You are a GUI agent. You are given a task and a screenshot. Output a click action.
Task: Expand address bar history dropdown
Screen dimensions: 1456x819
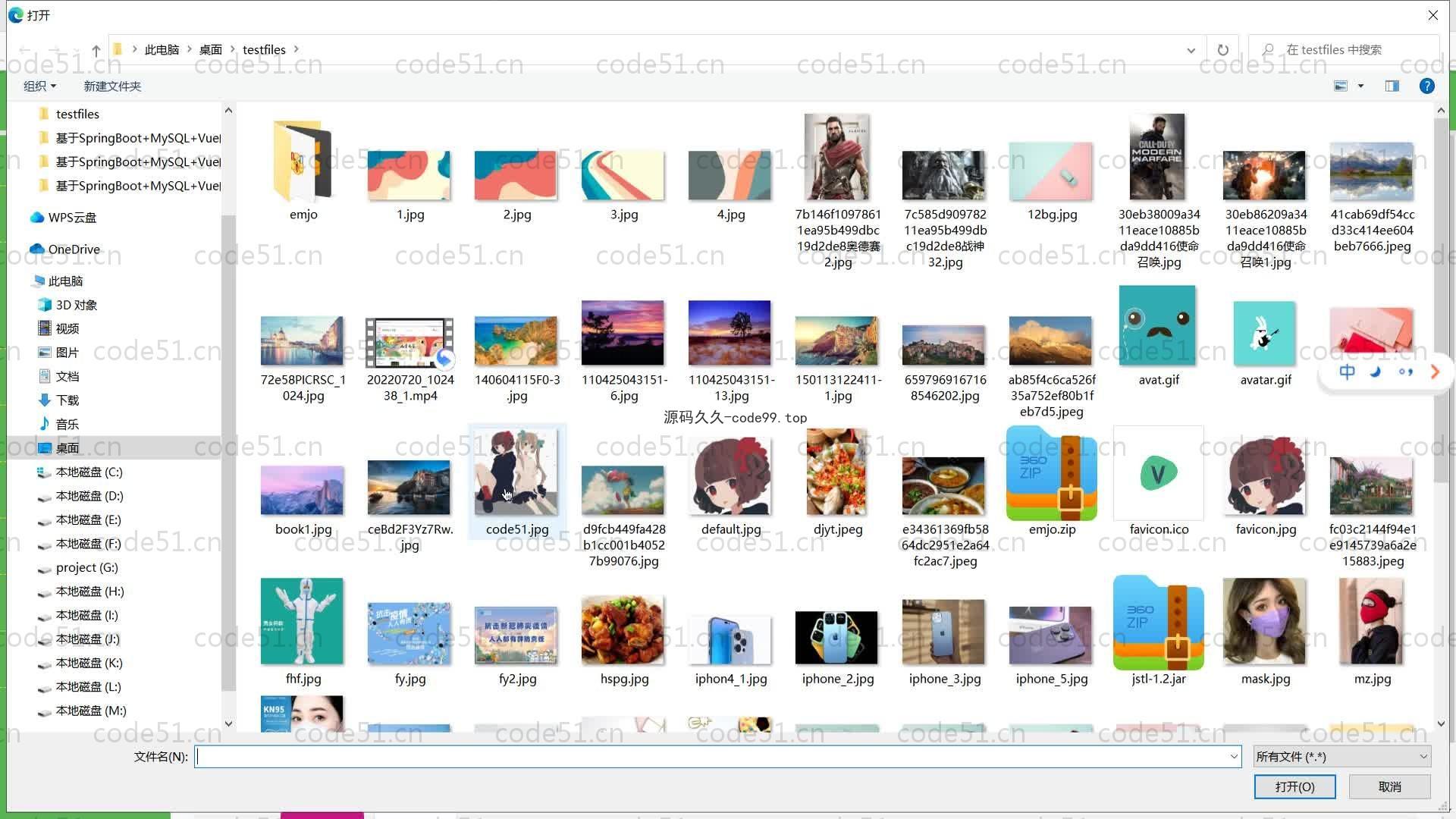(1191, 50)
